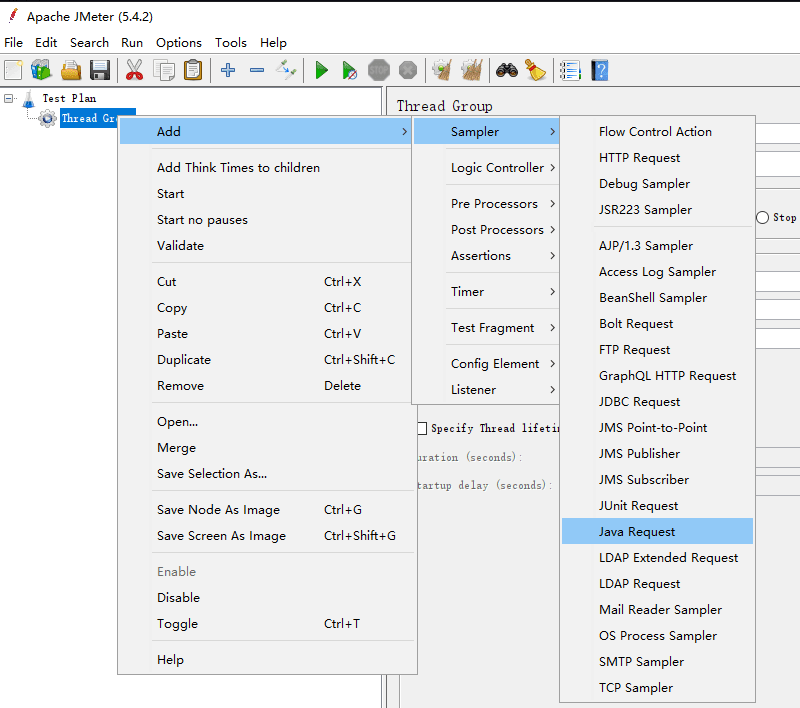Image resolution: width=800 pixels, height=708 pixels.
Task: Click the Expand All plus icon
Action: [x=228, y=70]
